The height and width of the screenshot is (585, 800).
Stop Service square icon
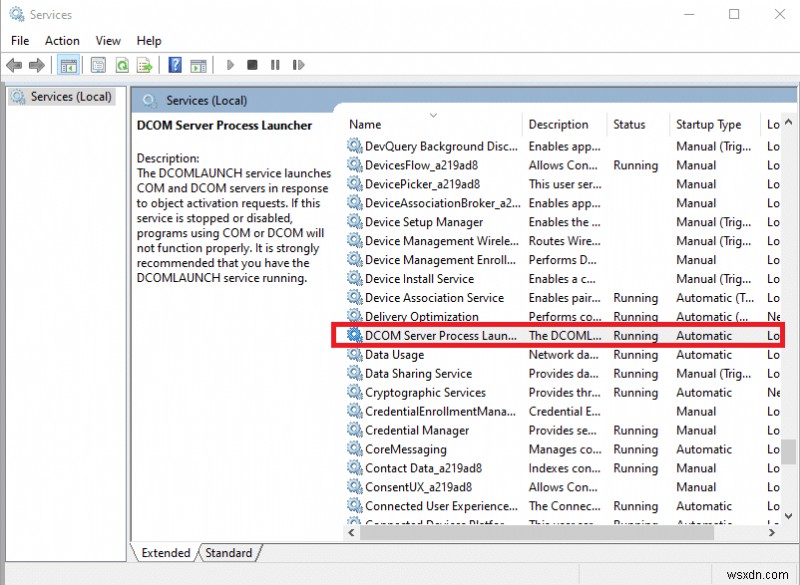pos(252,65)
